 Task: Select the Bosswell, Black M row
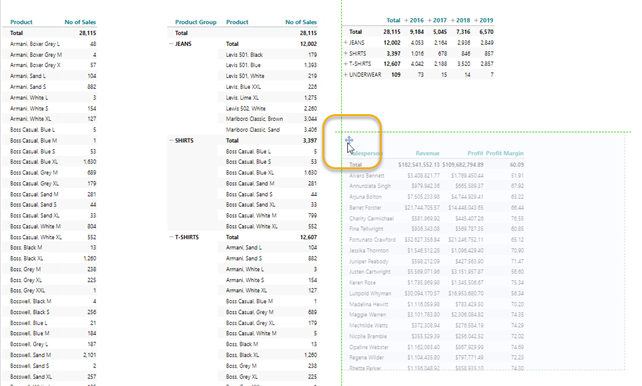click(x=50, y=301)
